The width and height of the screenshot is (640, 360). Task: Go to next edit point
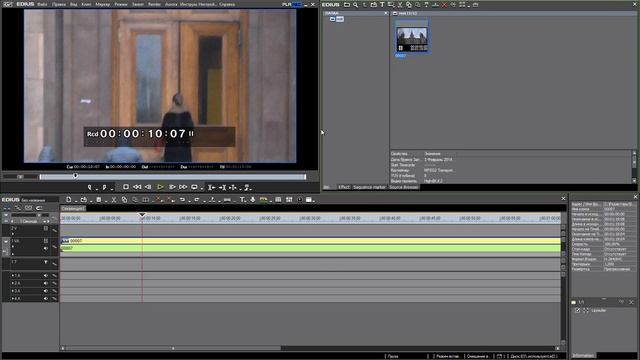pos(222,187)
